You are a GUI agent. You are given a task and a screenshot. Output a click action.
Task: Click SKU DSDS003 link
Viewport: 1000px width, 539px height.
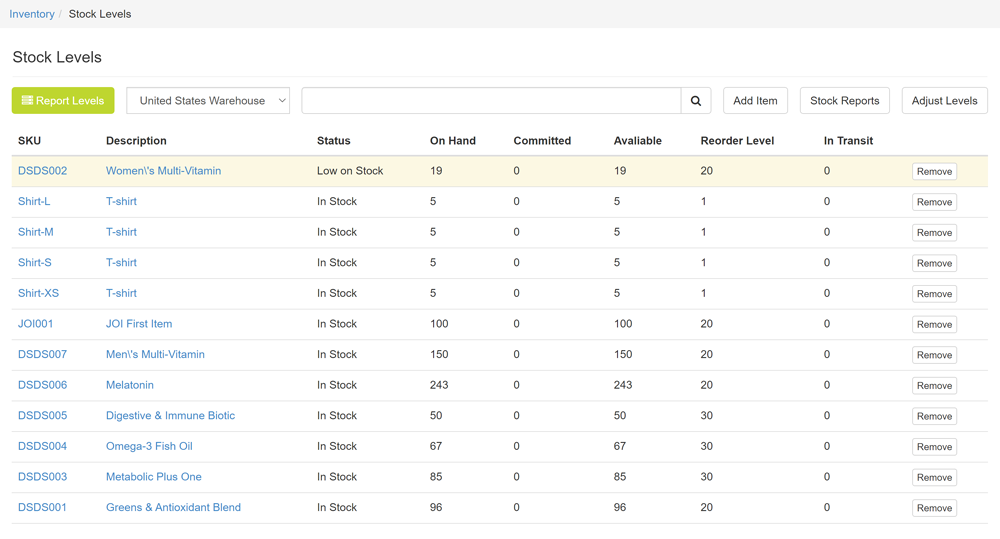[x=42, y=477]
